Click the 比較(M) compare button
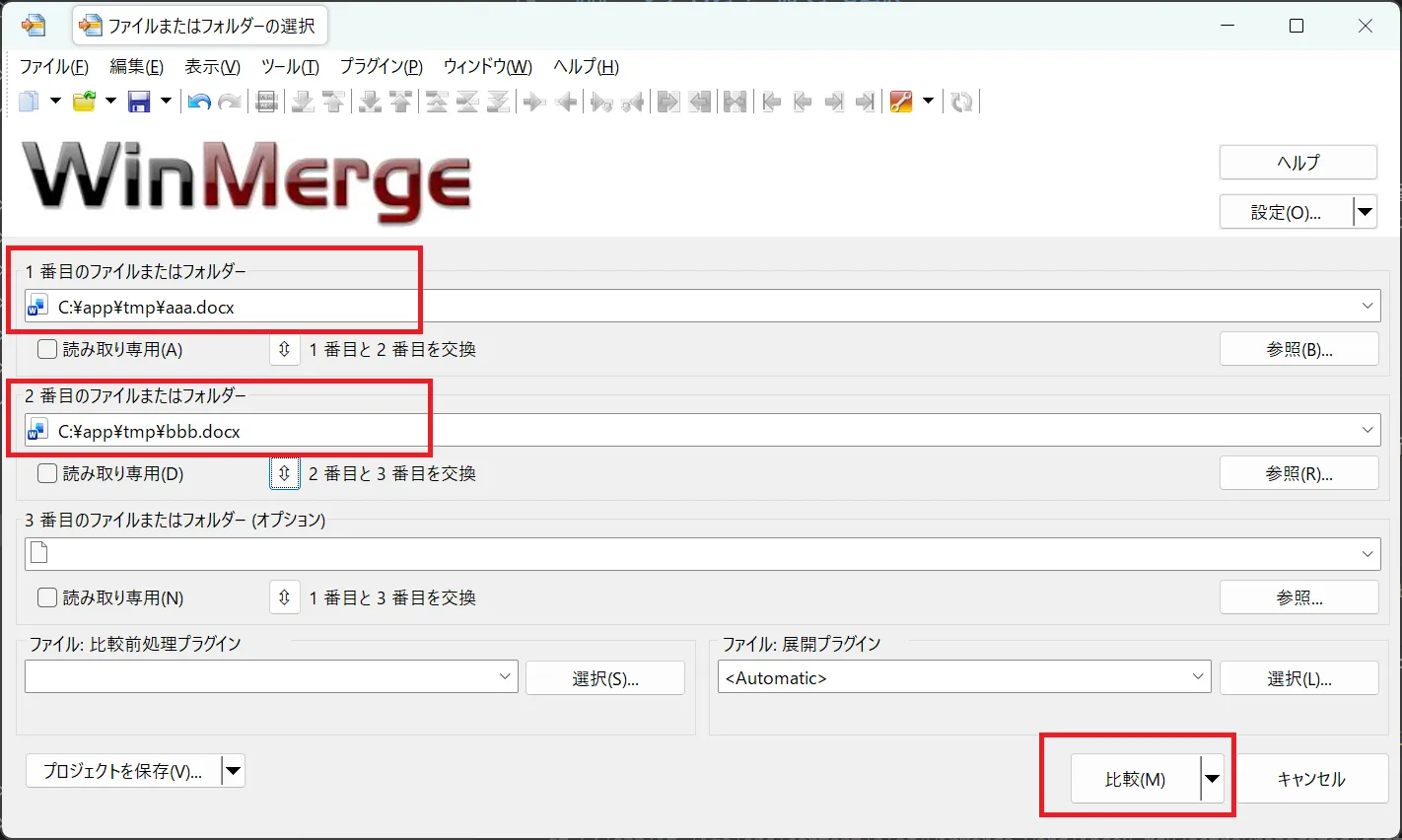Screen dimensions: 1402x840 [x=1136, y=779]
